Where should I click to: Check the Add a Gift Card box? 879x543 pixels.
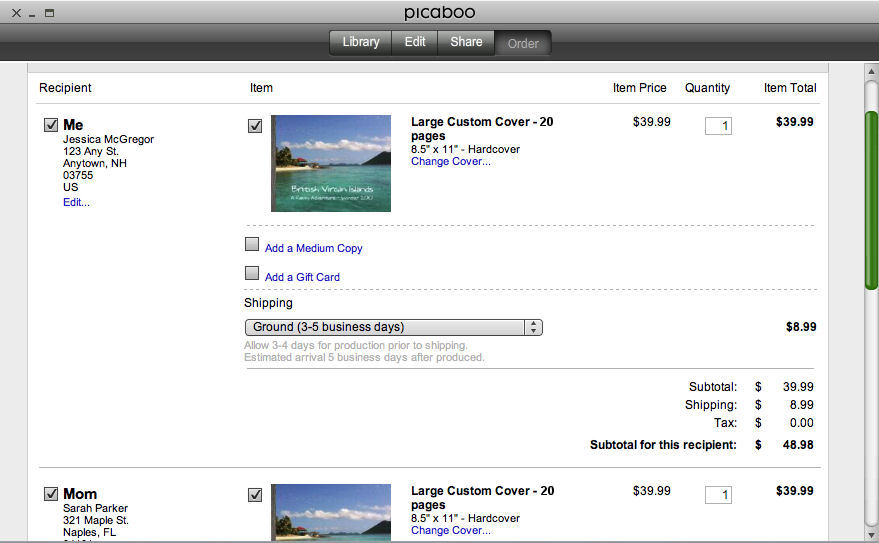[x=252, y=273]
